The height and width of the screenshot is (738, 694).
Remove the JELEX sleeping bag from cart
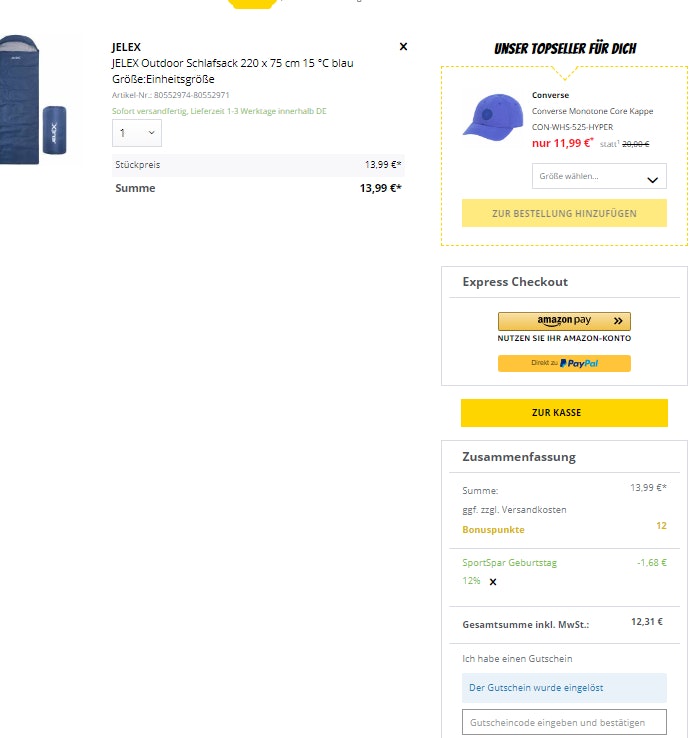click(x=403, y=46)
